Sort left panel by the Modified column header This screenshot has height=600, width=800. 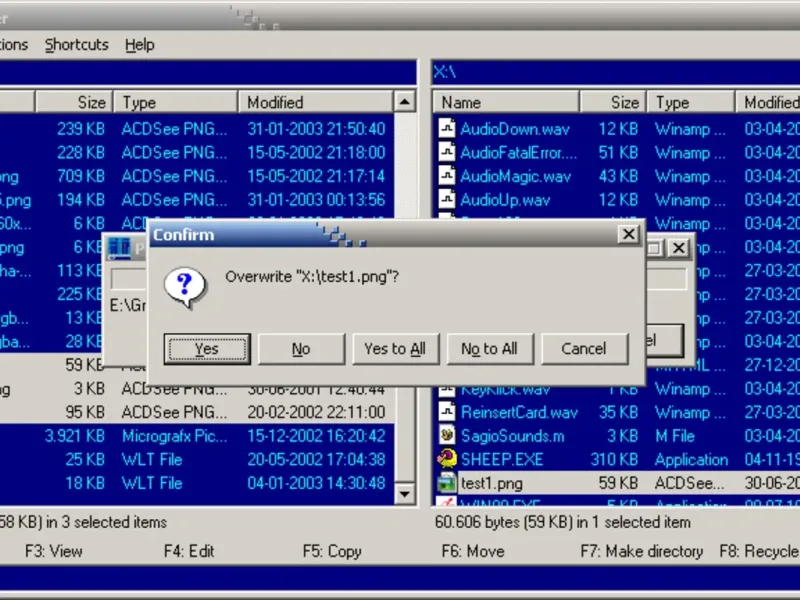click(315, 102)
